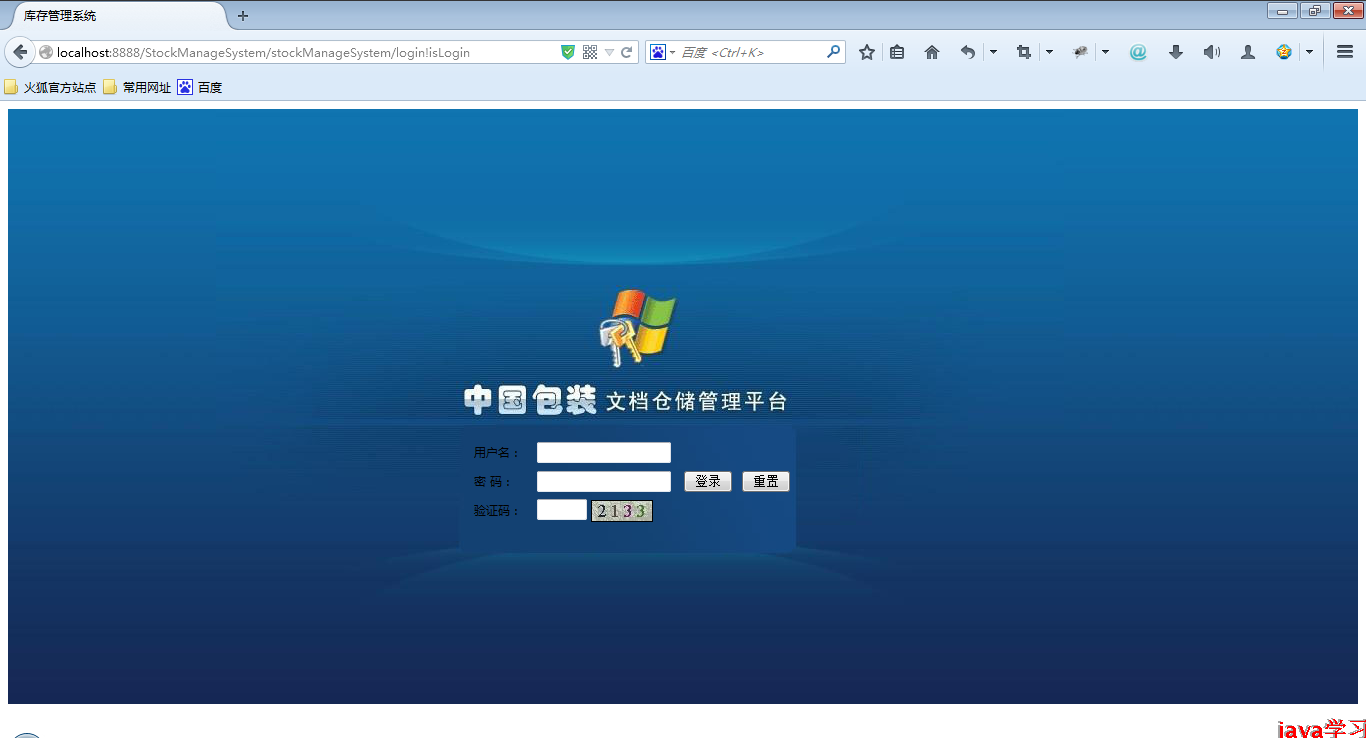Viewport: 1366px width, 738px height.
Task: Click the Windows keys logo image
Action: click(x=638, y=328)
